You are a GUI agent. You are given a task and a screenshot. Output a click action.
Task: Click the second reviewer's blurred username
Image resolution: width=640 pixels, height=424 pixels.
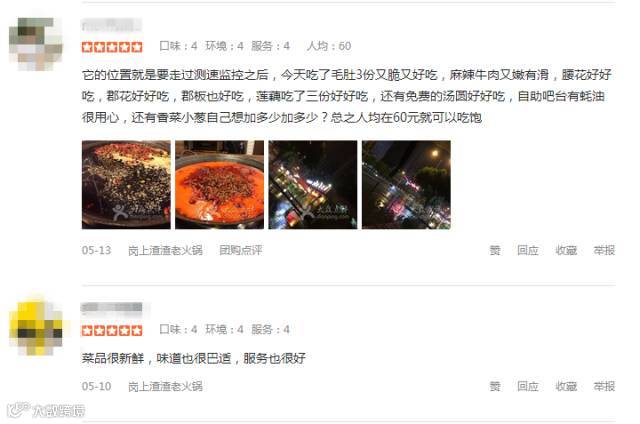tap(111, 308)
